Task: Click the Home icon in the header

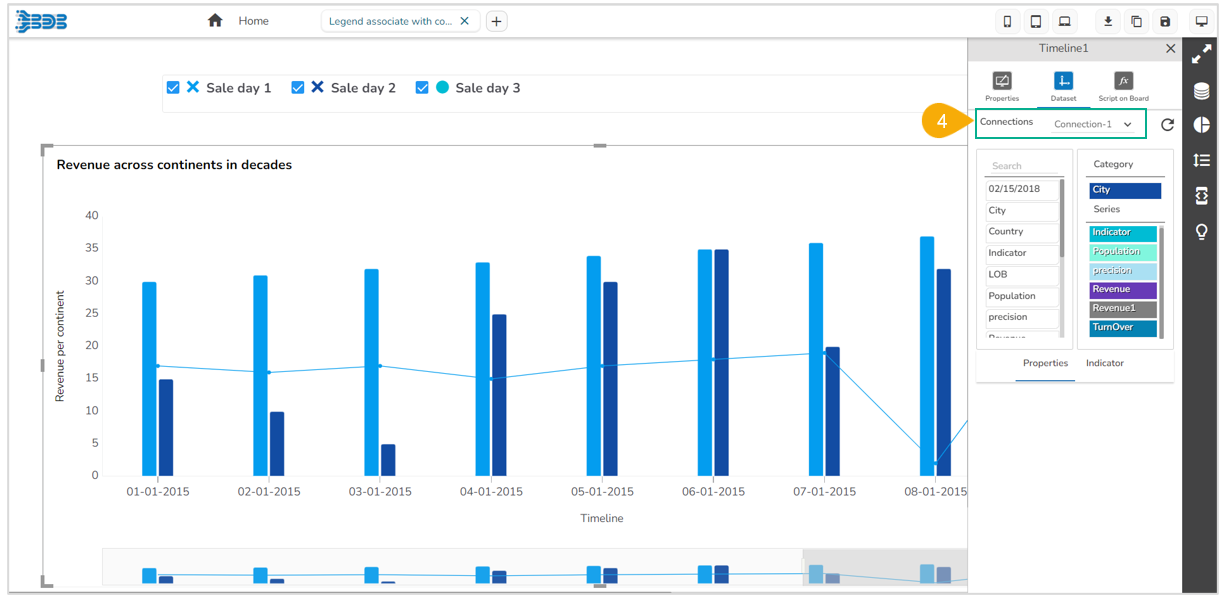Action: point(215,21)
